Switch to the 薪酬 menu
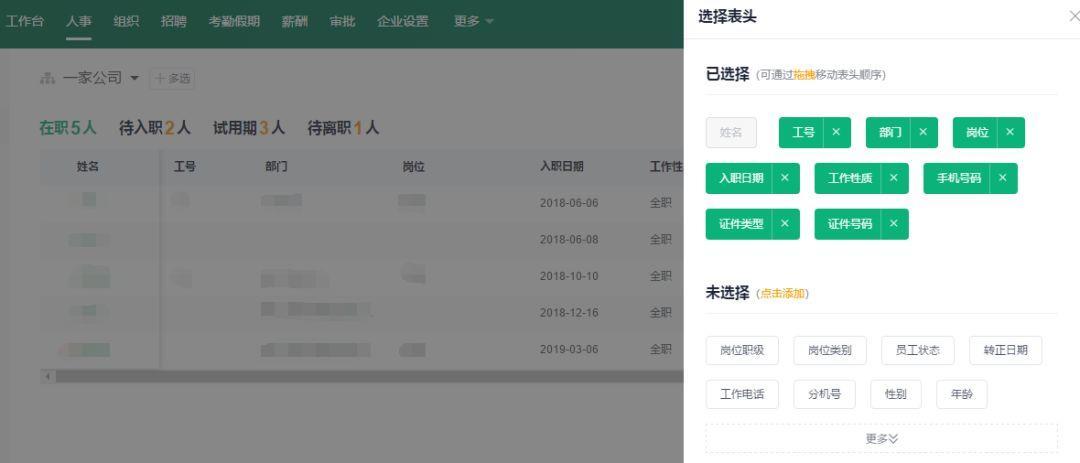The image size is (1080, 463). tap(294, 23)
